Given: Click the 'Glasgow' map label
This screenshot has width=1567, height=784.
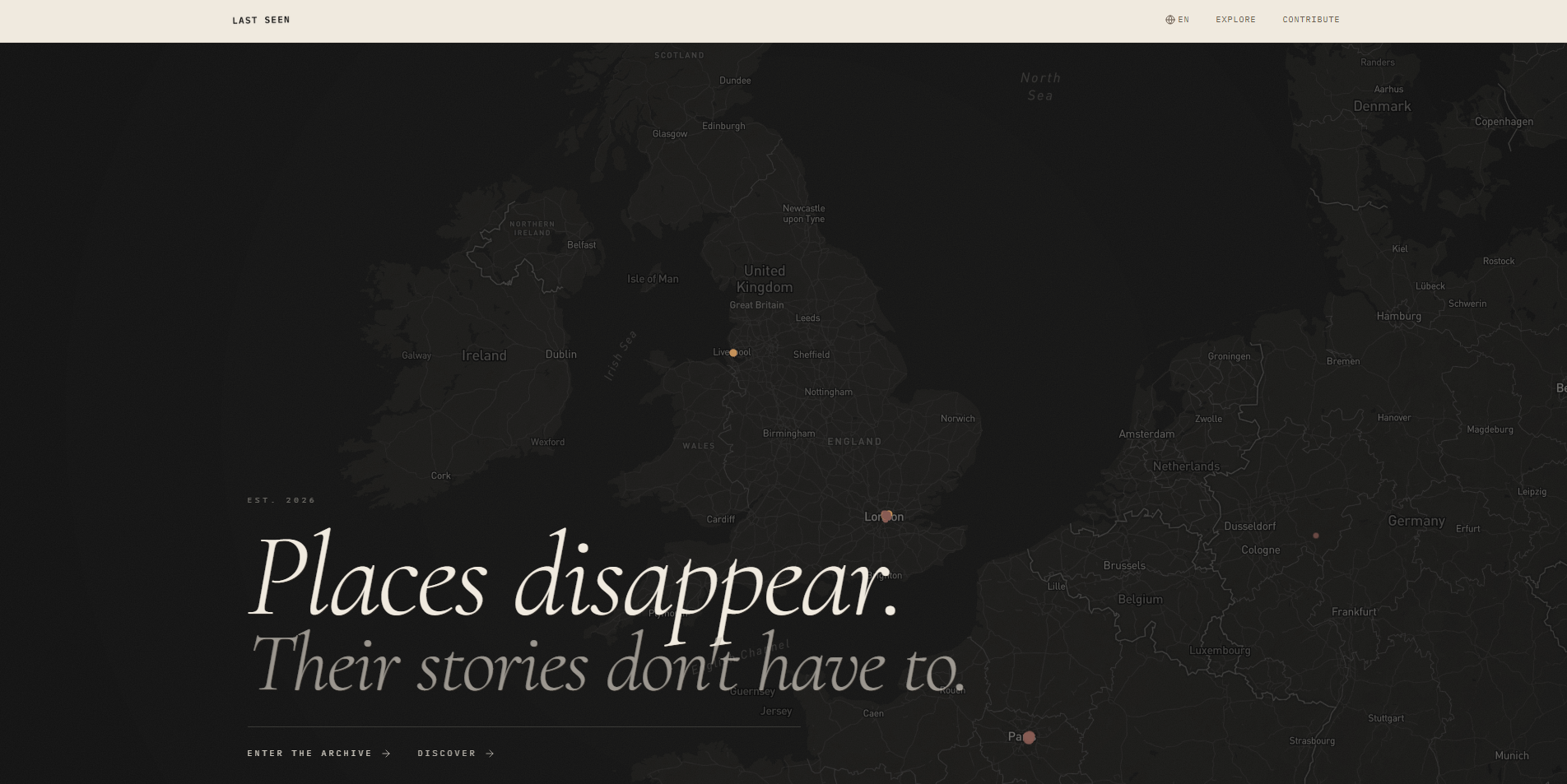Looking at the screenshot, I should pos(669,134).
